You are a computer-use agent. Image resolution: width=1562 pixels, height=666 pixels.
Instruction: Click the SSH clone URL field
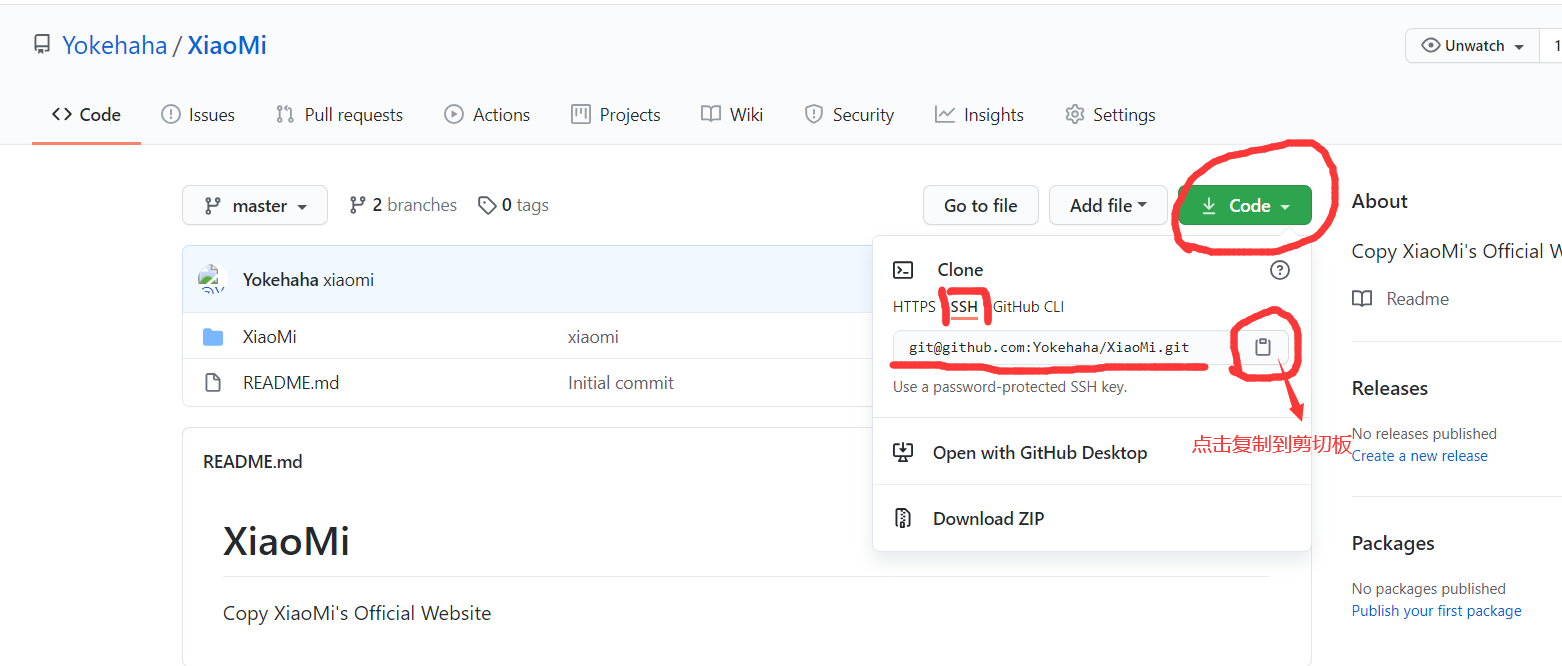tap(1065, 347)
